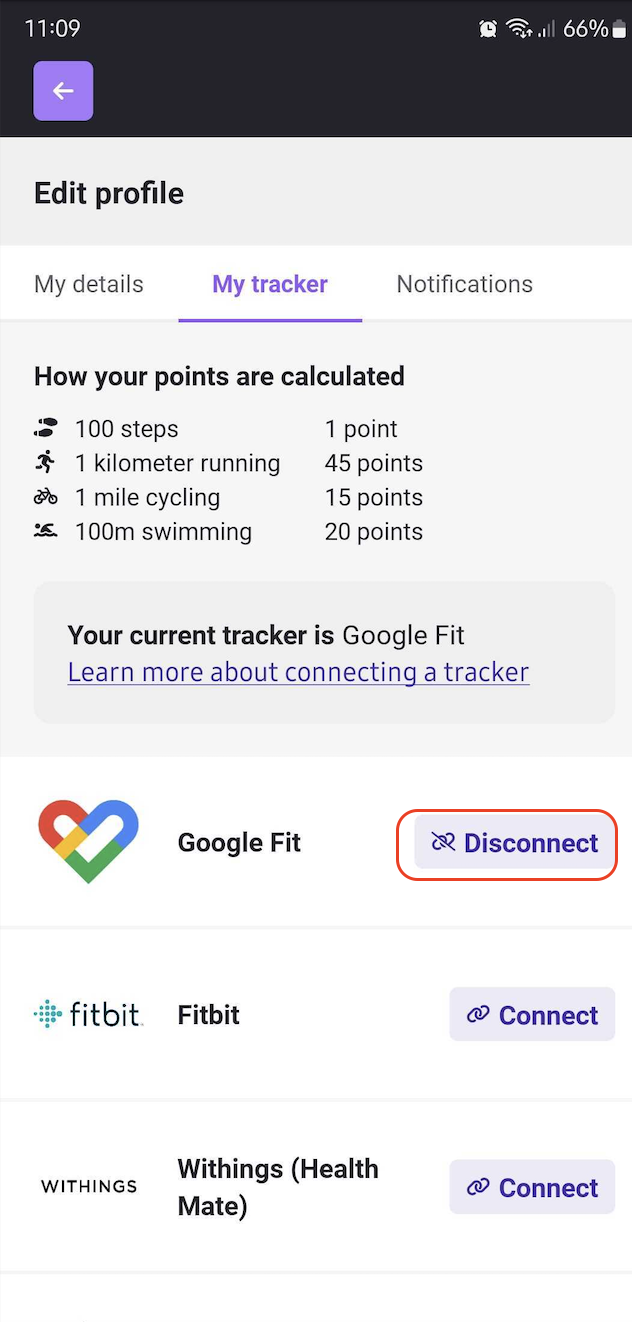Tap the Withings (Health Mate) label
This screenshot has width=632, height=1322.
point(278,1187)
